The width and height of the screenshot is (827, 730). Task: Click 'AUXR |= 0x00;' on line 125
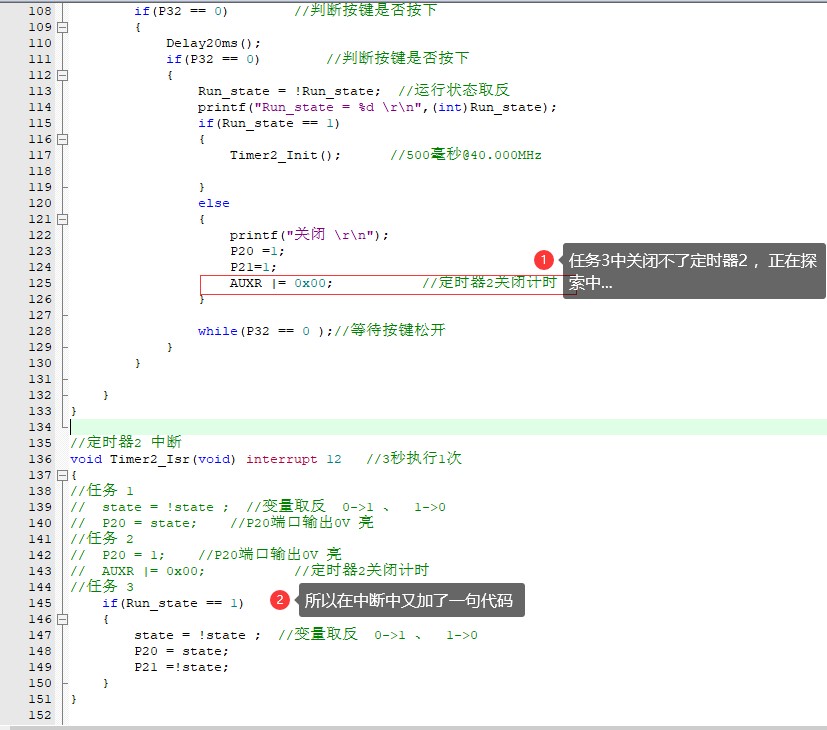pyautogui.click(x=281, y=283)
